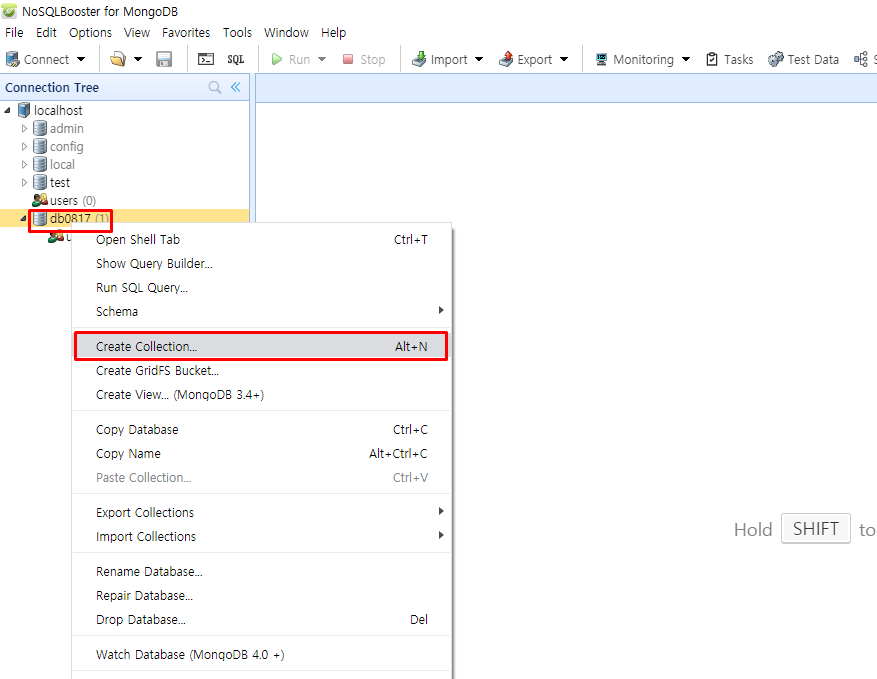Open the File menu

pyautogui.click(x=14, y=32)
